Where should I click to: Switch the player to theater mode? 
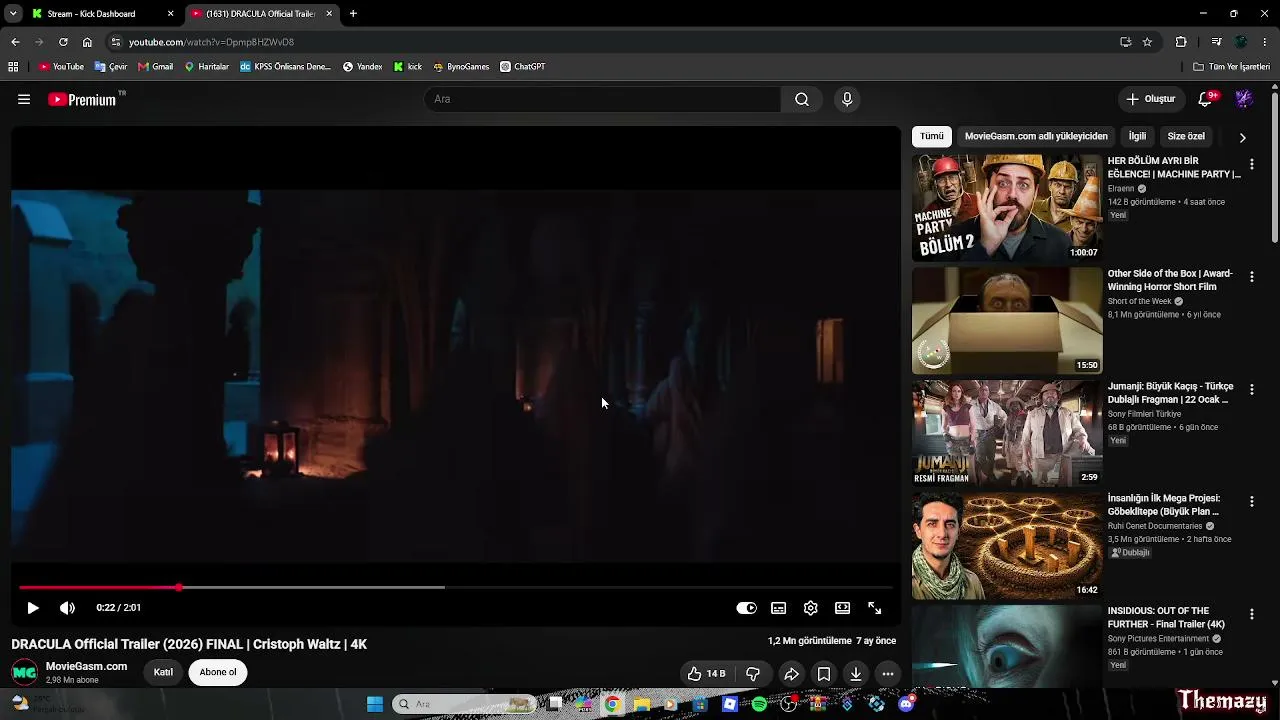tap(843, 608)
